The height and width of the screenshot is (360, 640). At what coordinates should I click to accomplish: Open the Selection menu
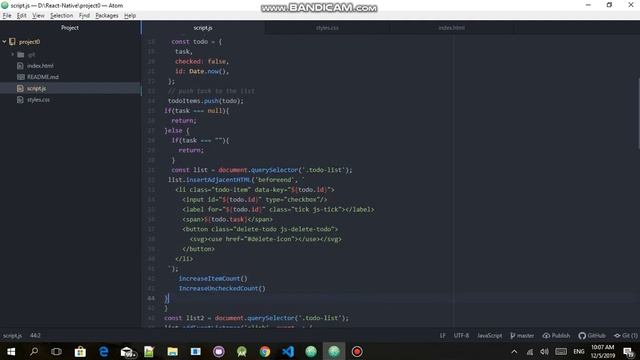[62, 16]
